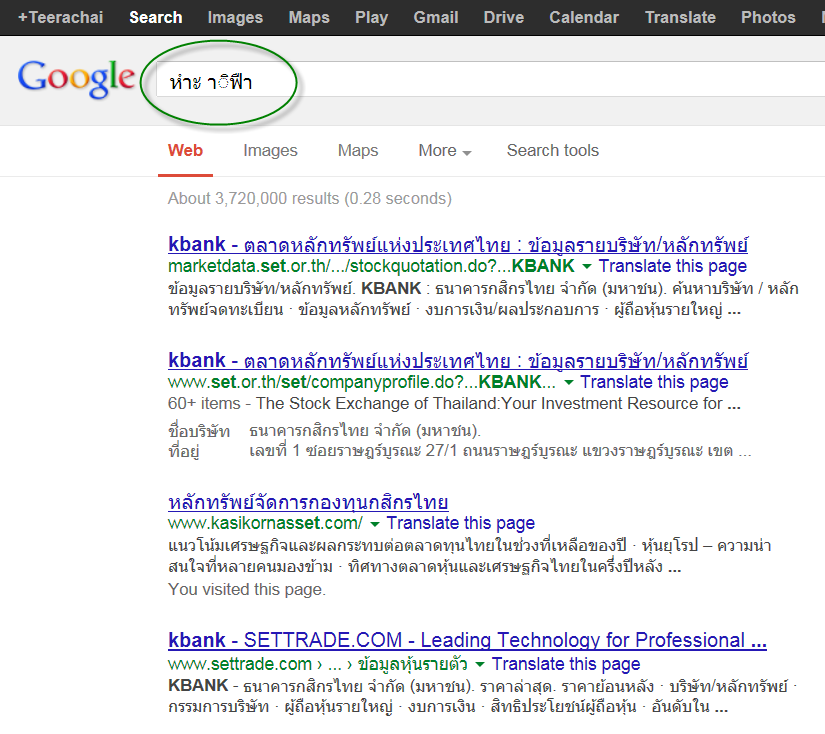Click the ชื่อบริษัท label in the snippet
825x734 pixels.
[x=199, y=431]
